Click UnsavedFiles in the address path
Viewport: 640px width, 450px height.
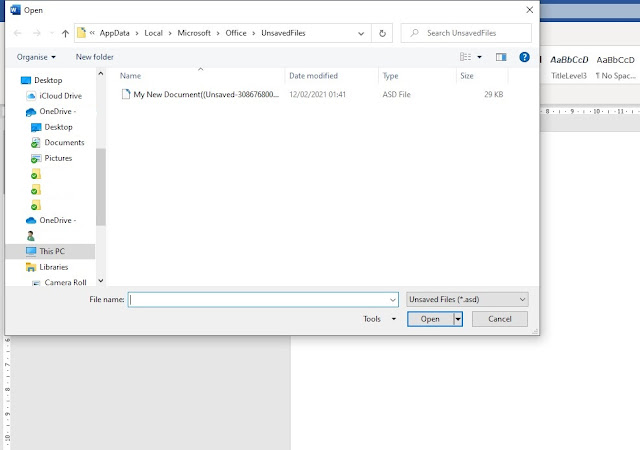coord(283,33)
